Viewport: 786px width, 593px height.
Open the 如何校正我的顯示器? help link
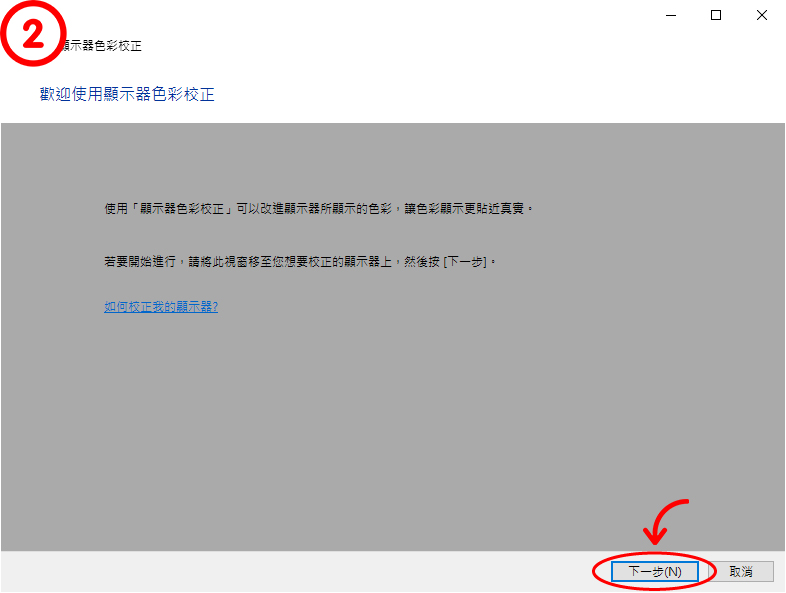[161, 307]
